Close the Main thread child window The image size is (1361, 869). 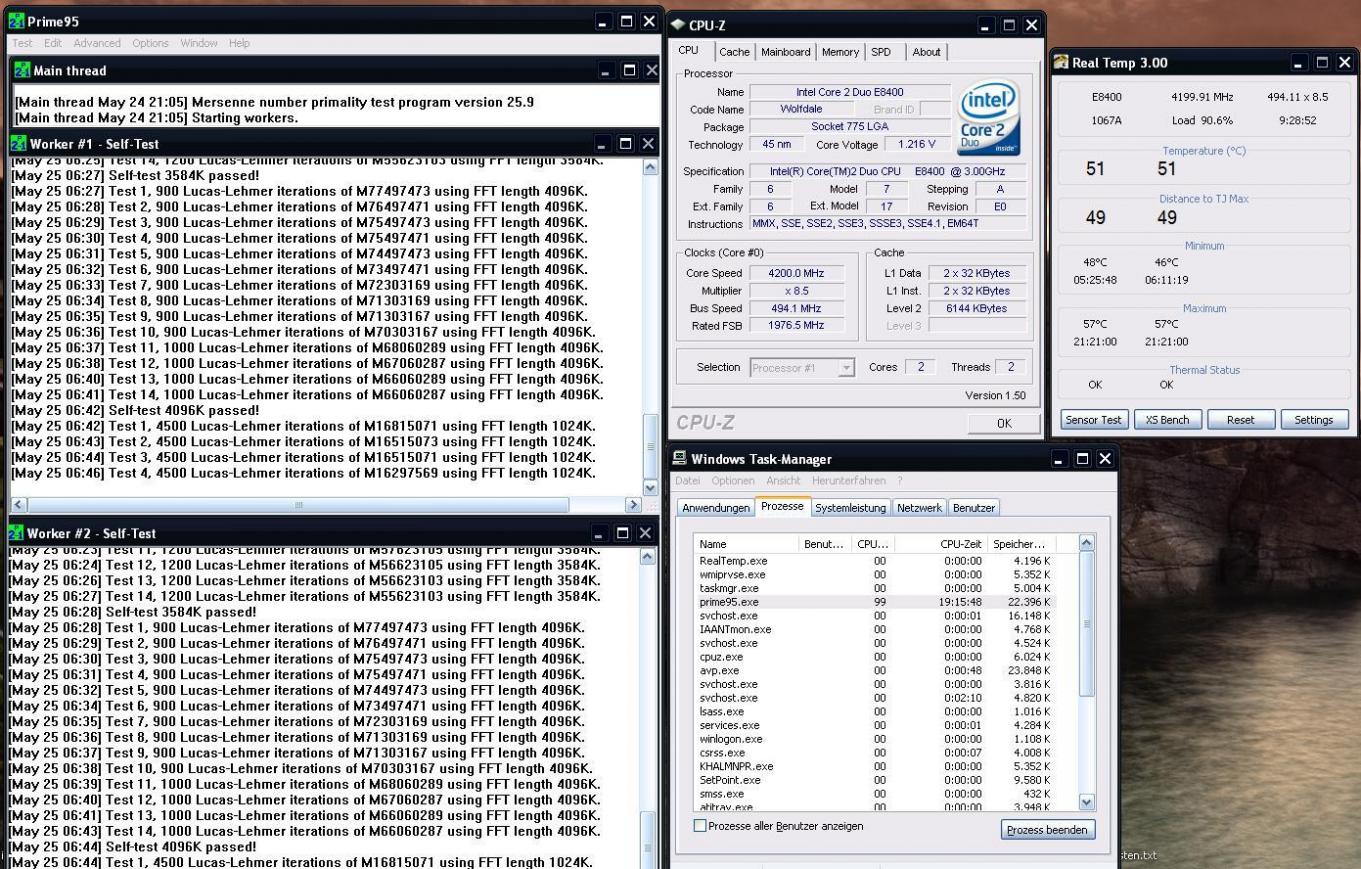click(652, 70)
